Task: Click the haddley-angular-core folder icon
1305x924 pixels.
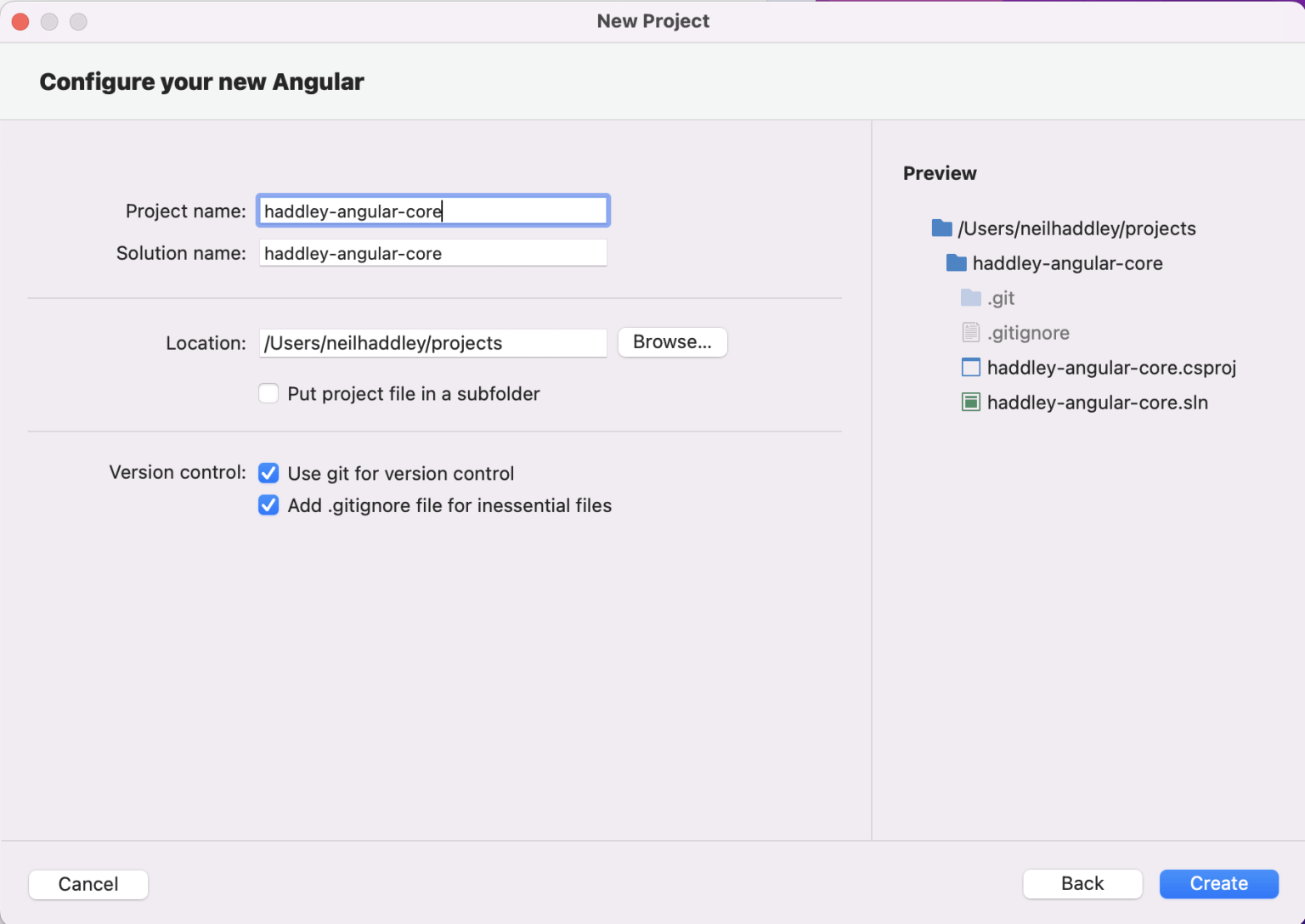Action: [956, 262]
